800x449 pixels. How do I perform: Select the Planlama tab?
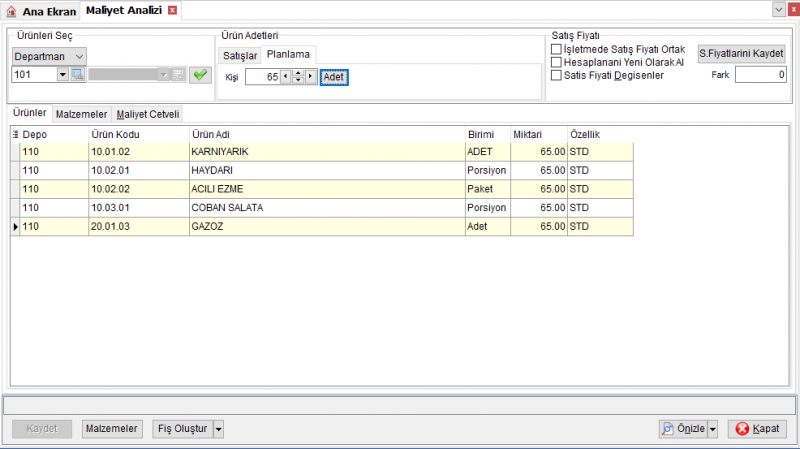288,54
